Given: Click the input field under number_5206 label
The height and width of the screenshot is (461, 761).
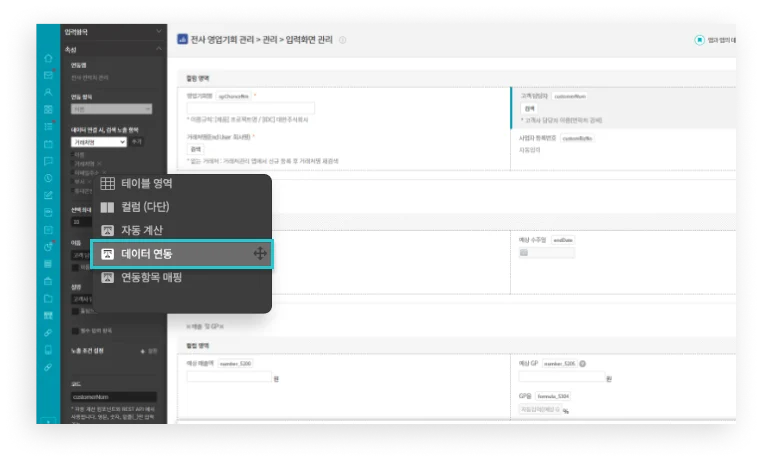Looking at the screenshot, I should click(x=562, y=377).
